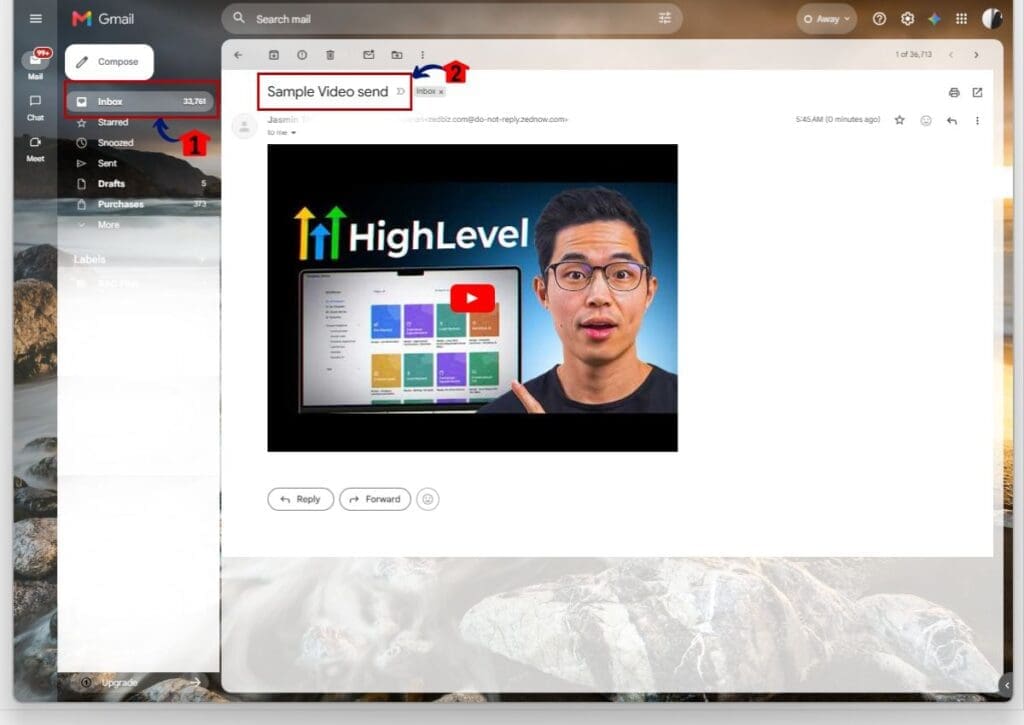
Task: Toggle the importance marker beside subject
Action: (x=400, y=91)
